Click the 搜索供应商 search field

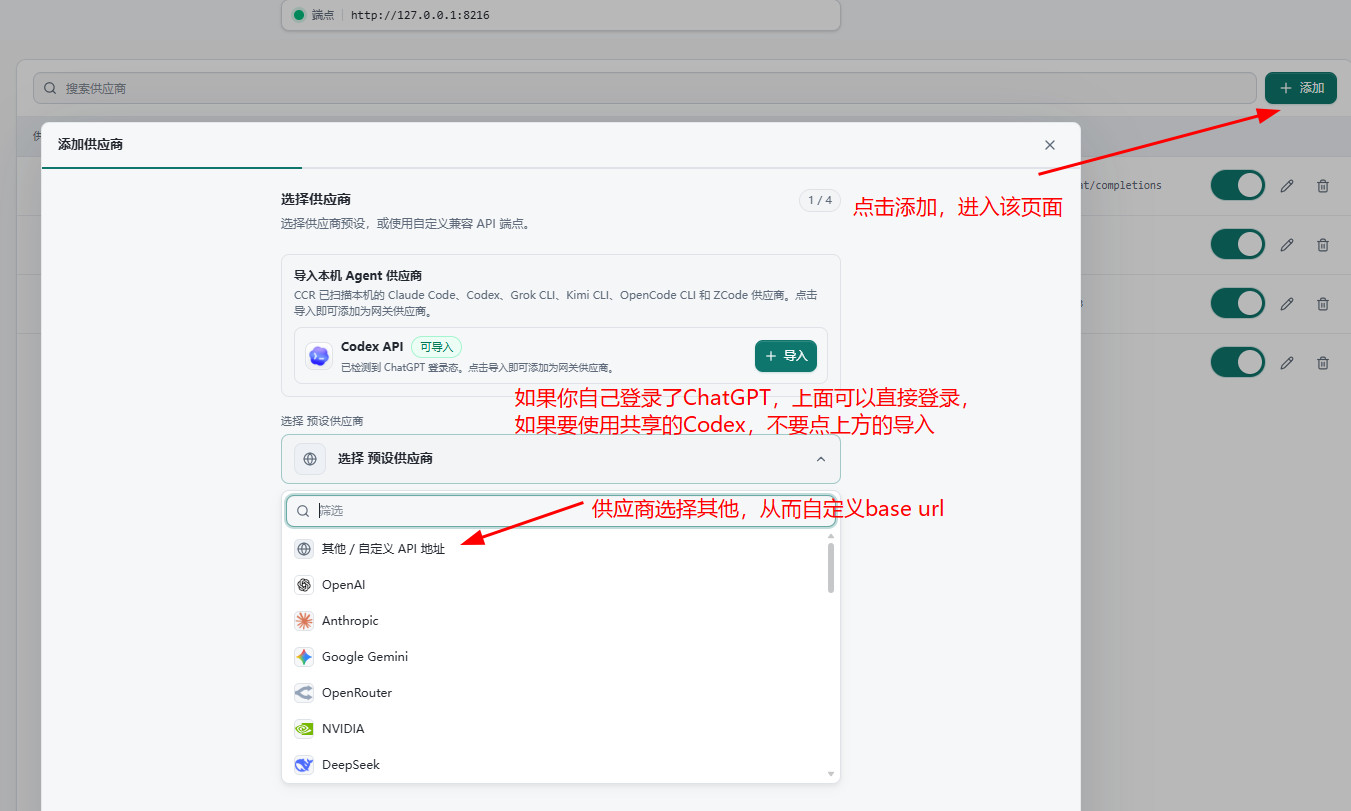click(x=645, y=88)
